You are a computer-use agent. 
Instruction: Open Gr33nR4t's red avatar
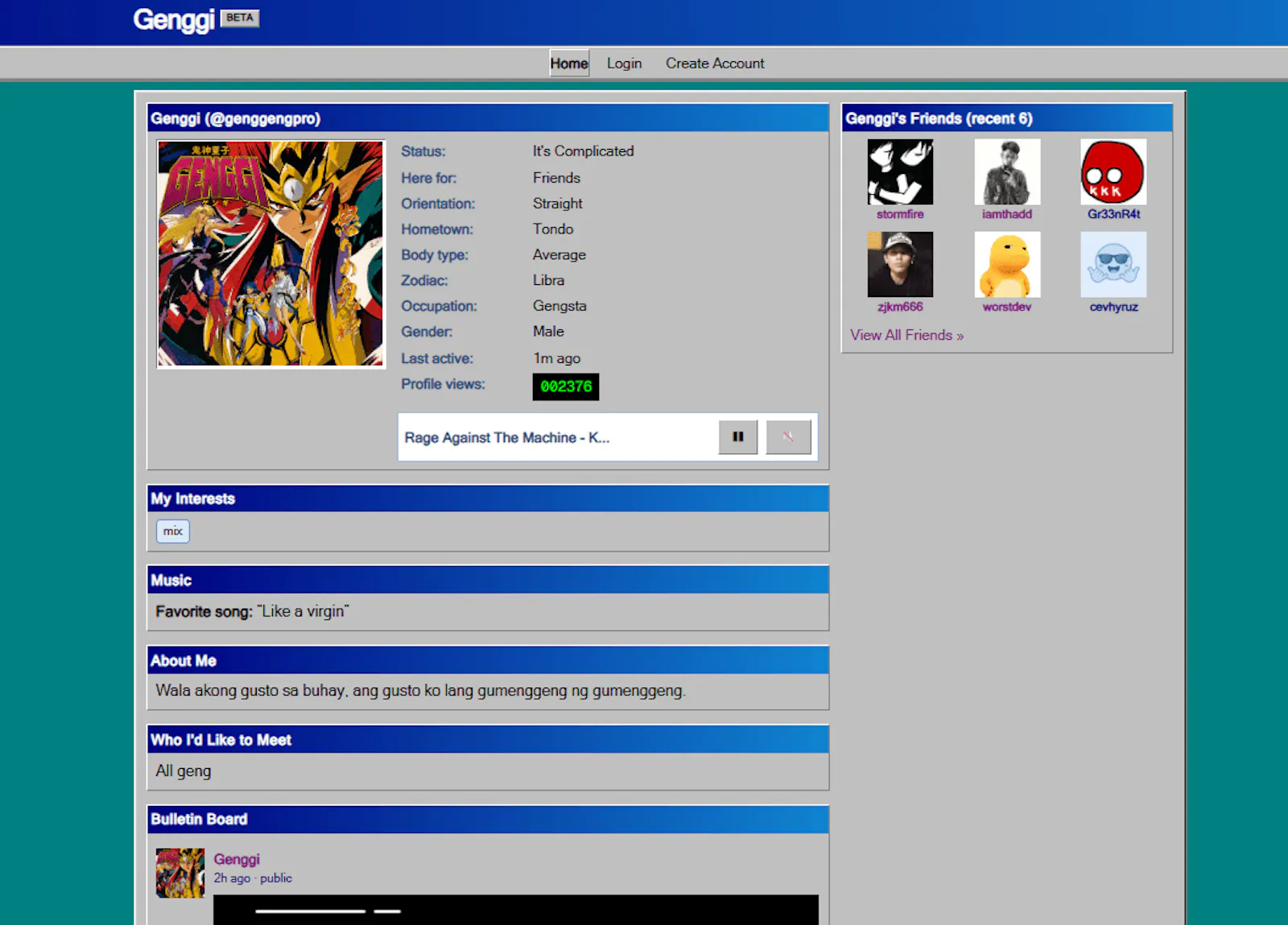(x=1113, y=171)
